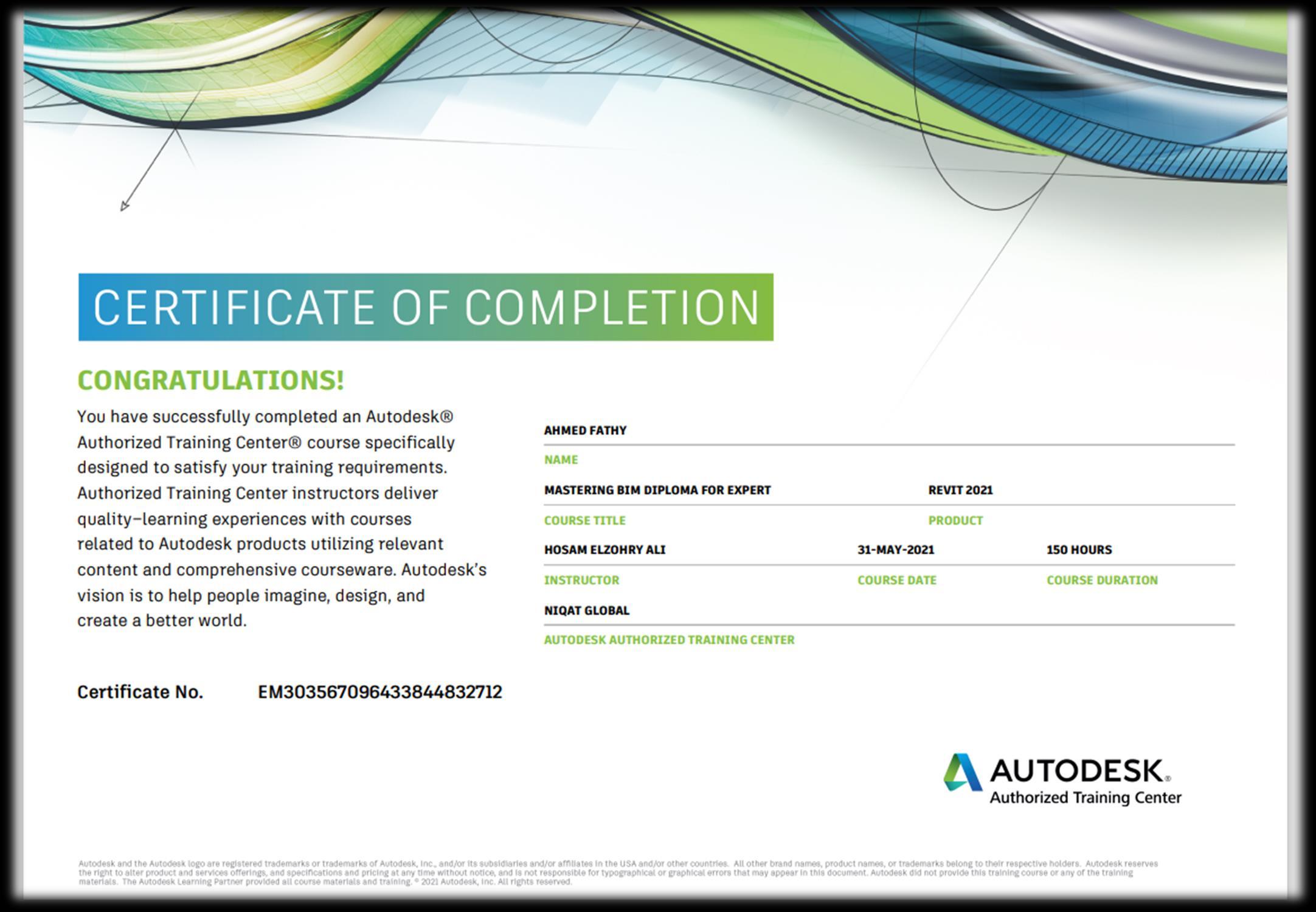Click the 'COURSE DURATION' label
The image size is (1316, 912).
(x=1102, y=580)
